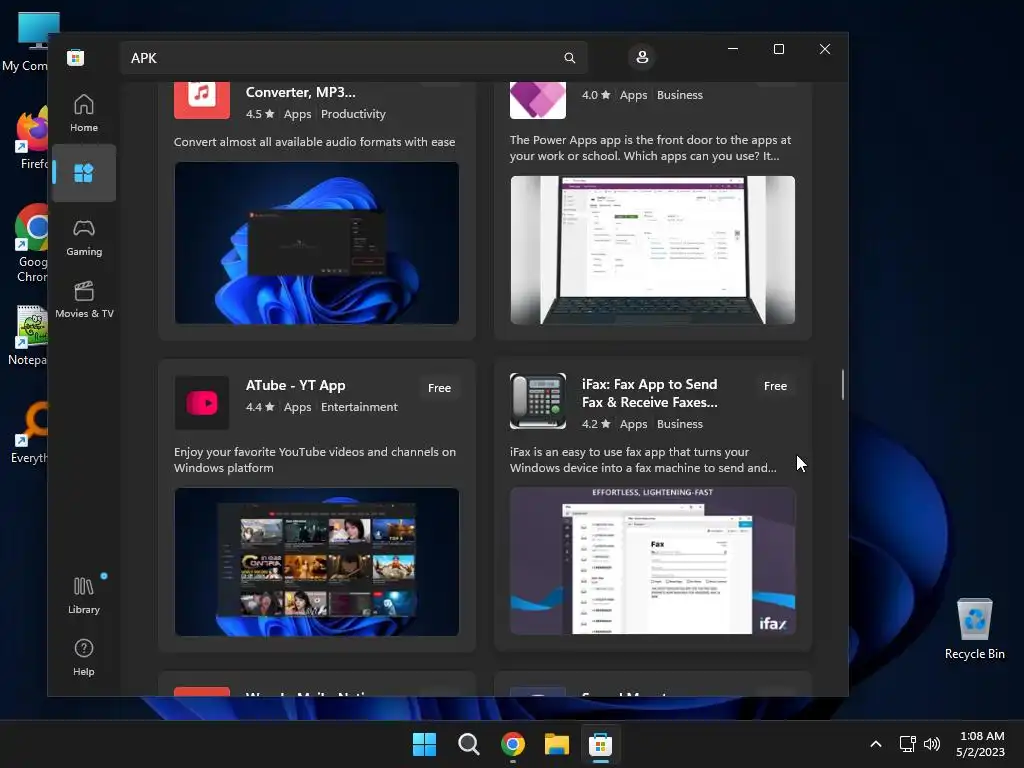Click the ATube description text
The width and height of the screenshot is (1024, 768).
tap(315, 460)
